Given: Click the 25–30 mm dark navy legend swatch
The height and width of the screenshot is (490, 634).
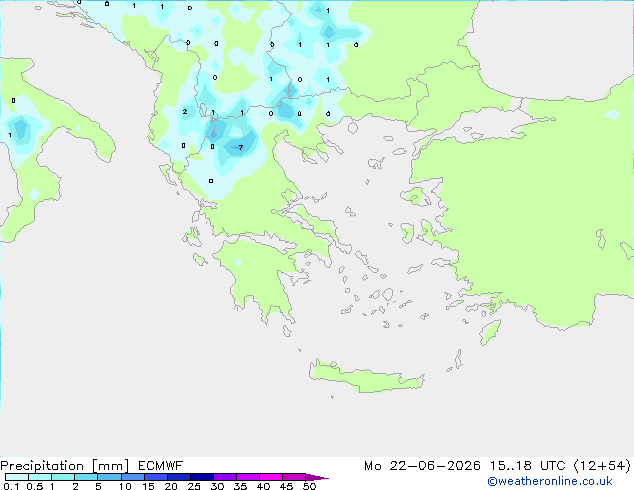Looking at the screenshot, I should 202,477.
